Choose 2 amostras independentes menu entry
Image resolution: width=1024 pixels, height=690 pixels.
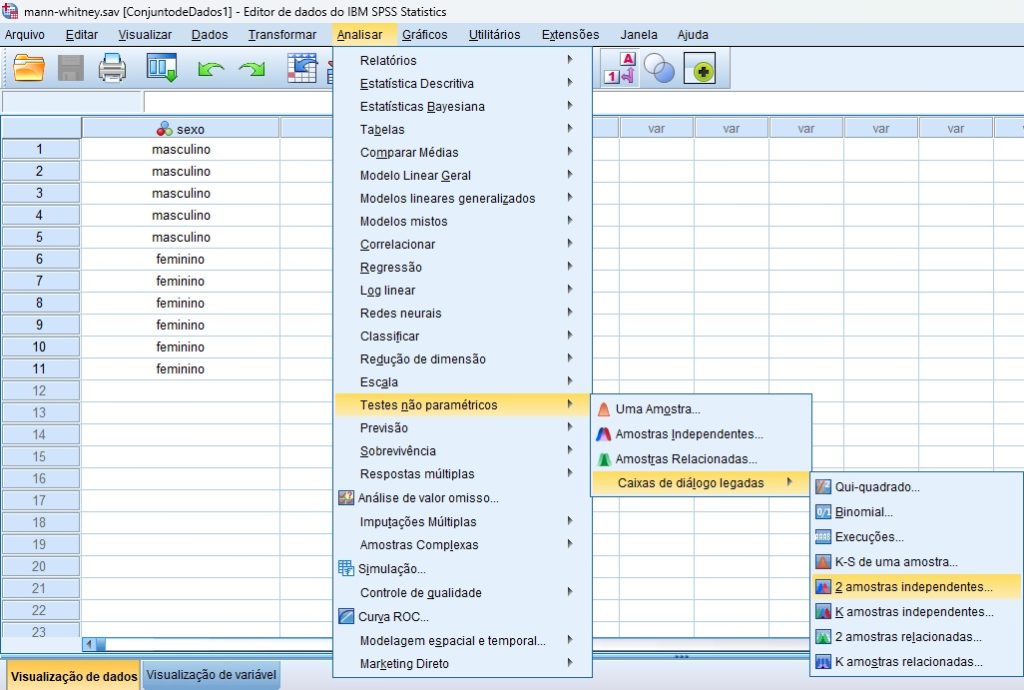(x=916, y=587)
